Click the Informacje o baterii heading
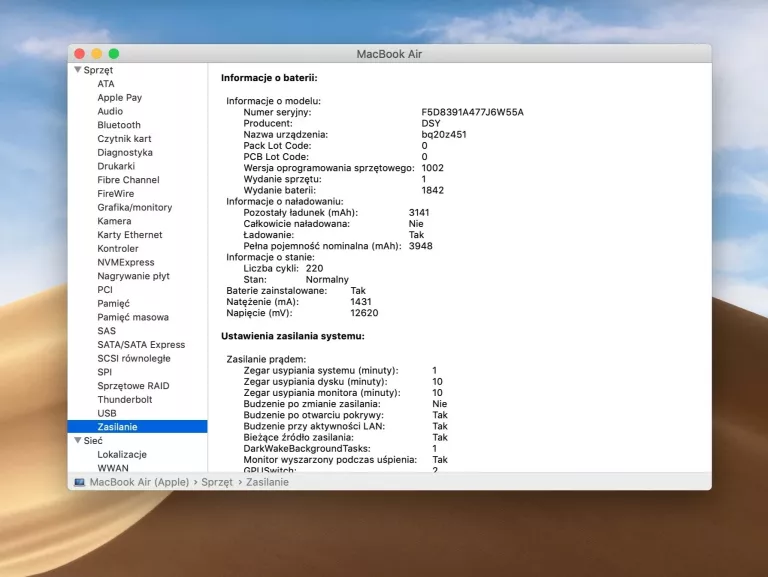Screen dimensions: 768x577 coord(269,78)
